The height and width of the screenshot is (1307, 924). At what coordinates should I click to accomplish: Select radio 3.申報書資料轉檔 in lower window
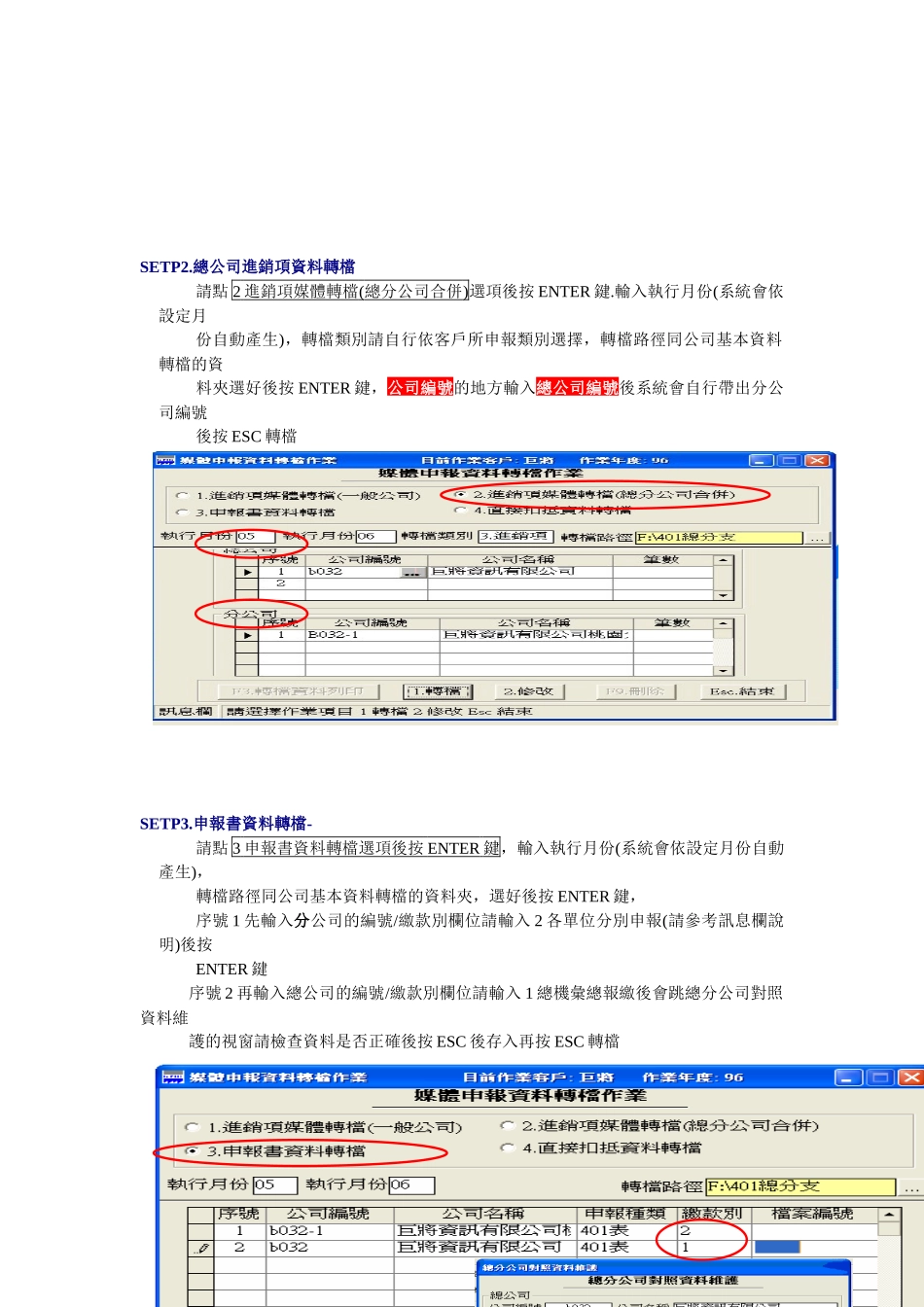(x=192, y=1150)
